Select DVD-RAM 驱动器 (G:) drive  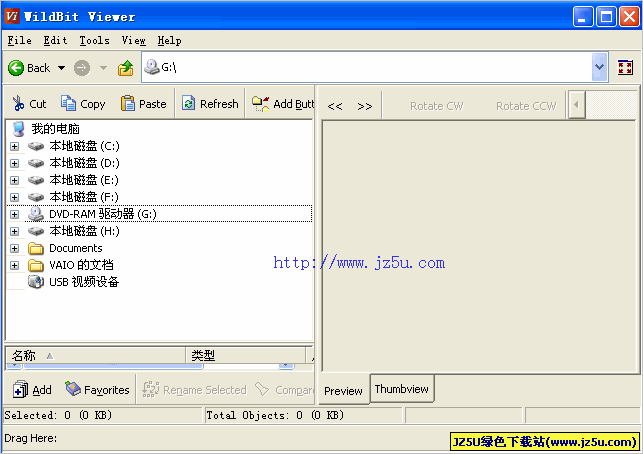pyautogui.click(x=103, y=214)
